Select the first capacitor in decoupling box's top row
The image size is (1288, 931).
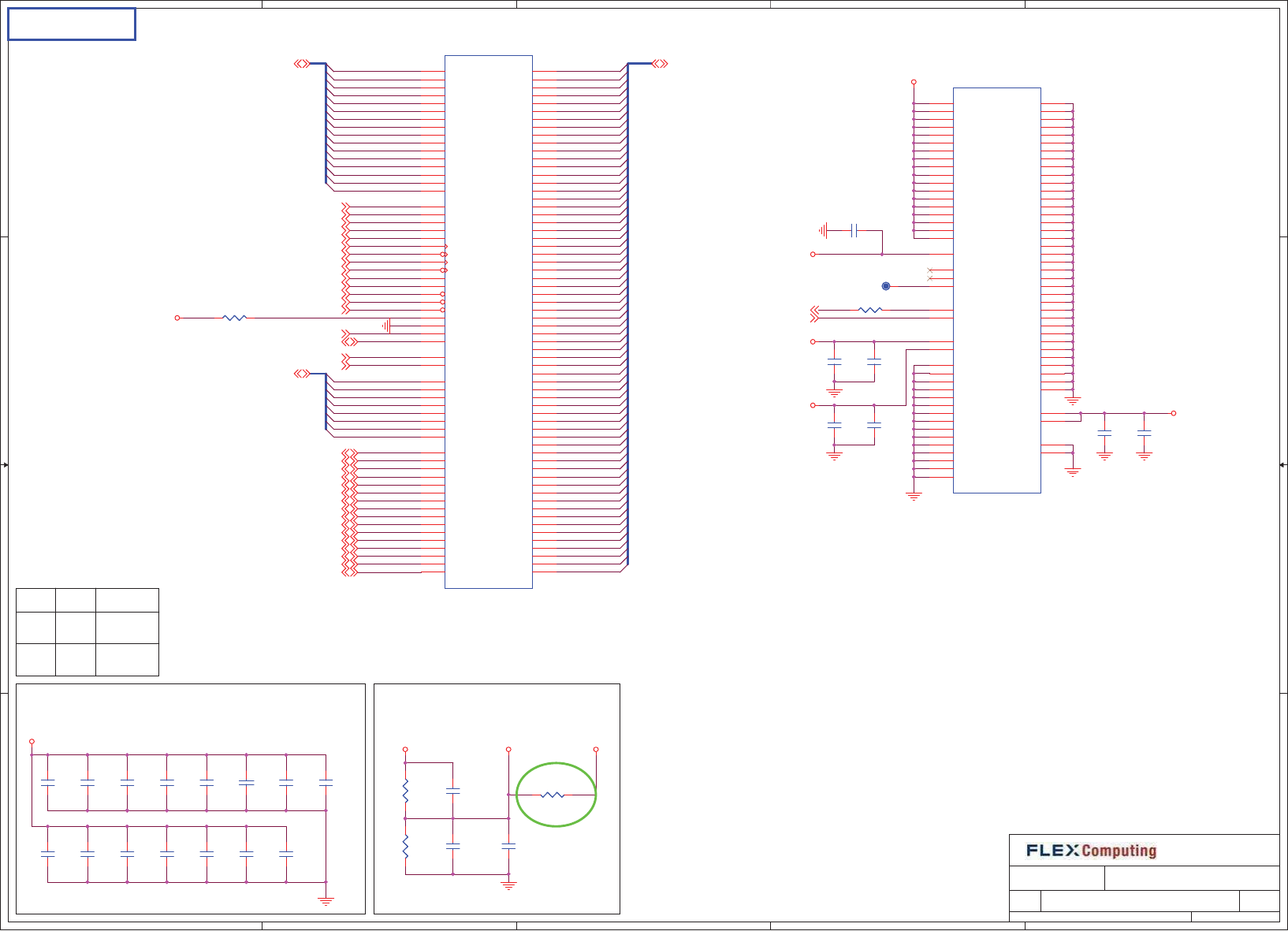click(x=48, y=783)
